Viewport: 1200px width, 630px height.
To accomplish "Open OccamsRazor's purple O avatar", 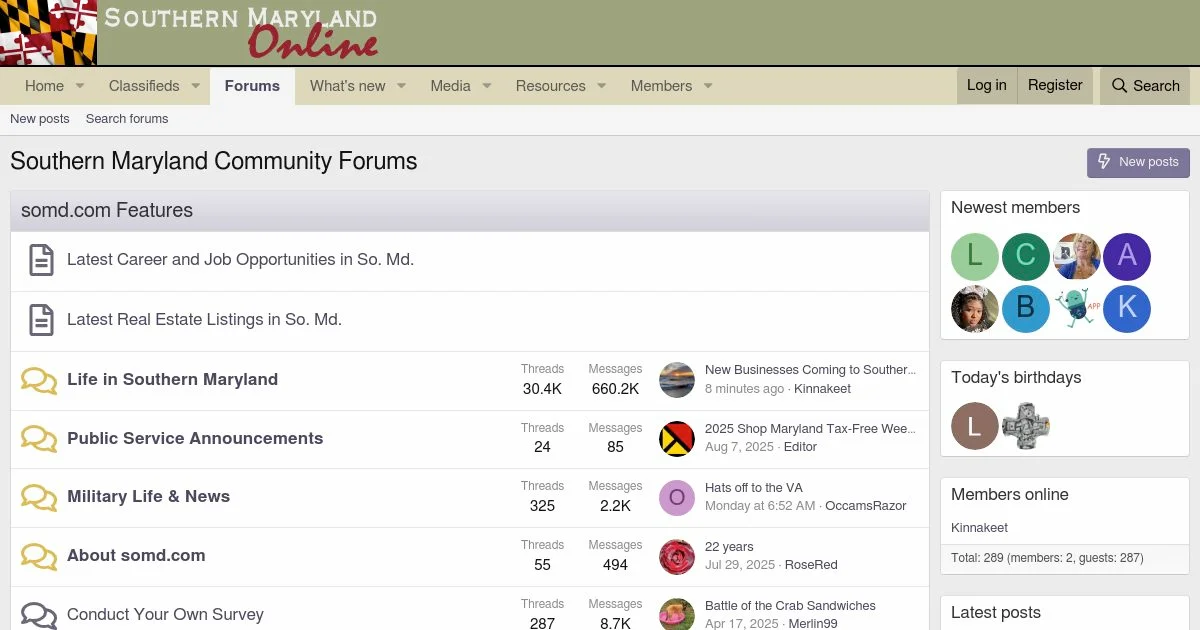I will point(677,498).
